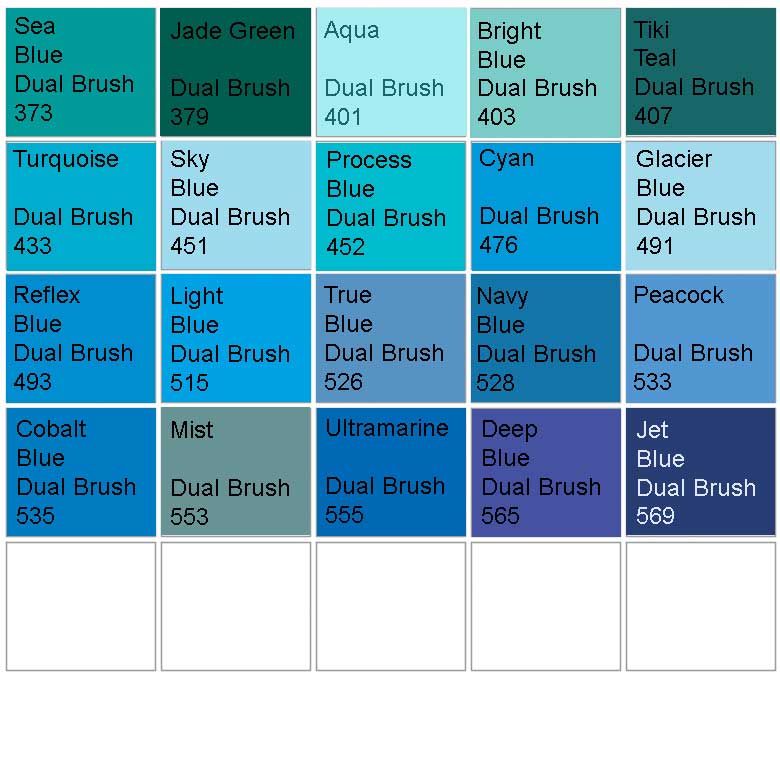
Task: Pick the Cyan 476 color swatch
Action: click(546, 206)
